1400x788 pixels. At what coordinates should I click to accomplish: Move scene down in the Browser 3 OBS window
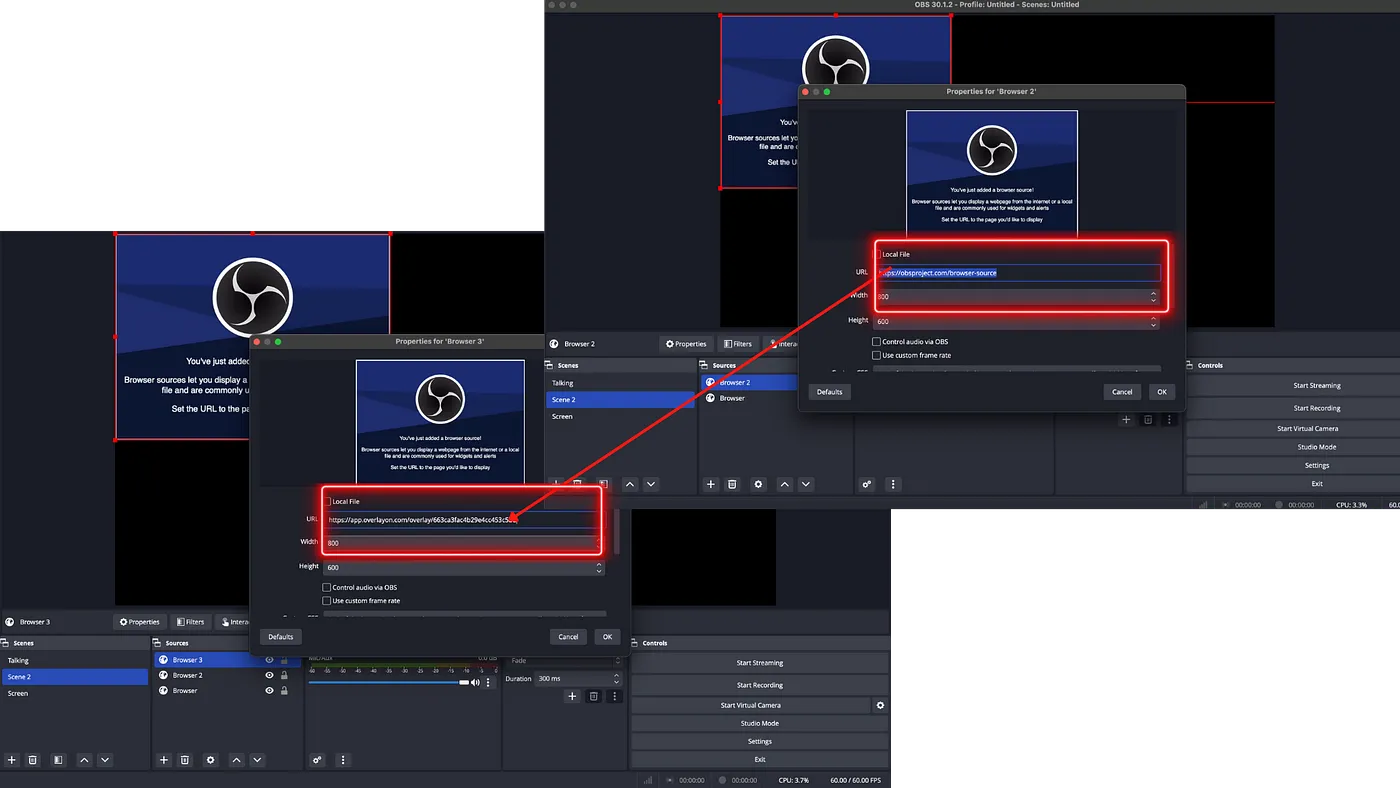click(x=105, y=760)
